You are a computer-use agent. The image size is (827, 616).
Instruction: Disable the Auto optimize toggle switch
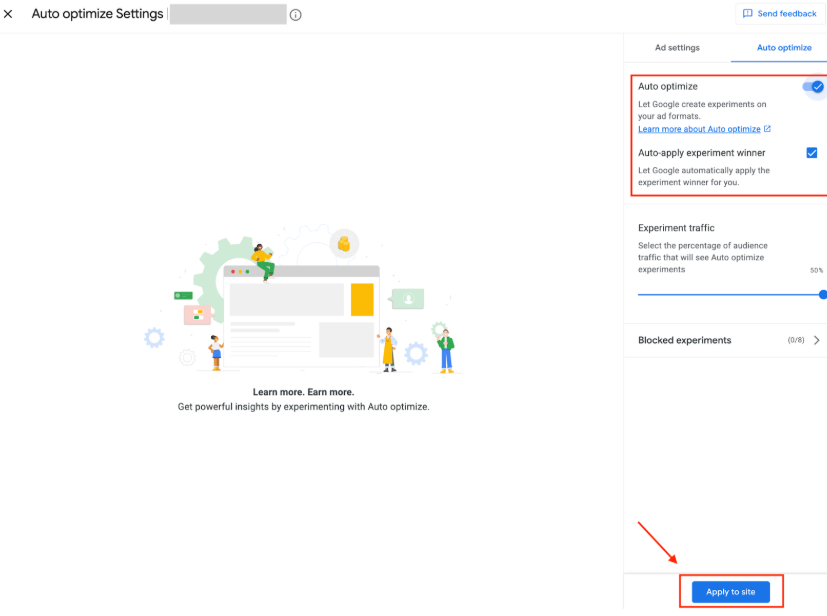click(x=813, y=87)
